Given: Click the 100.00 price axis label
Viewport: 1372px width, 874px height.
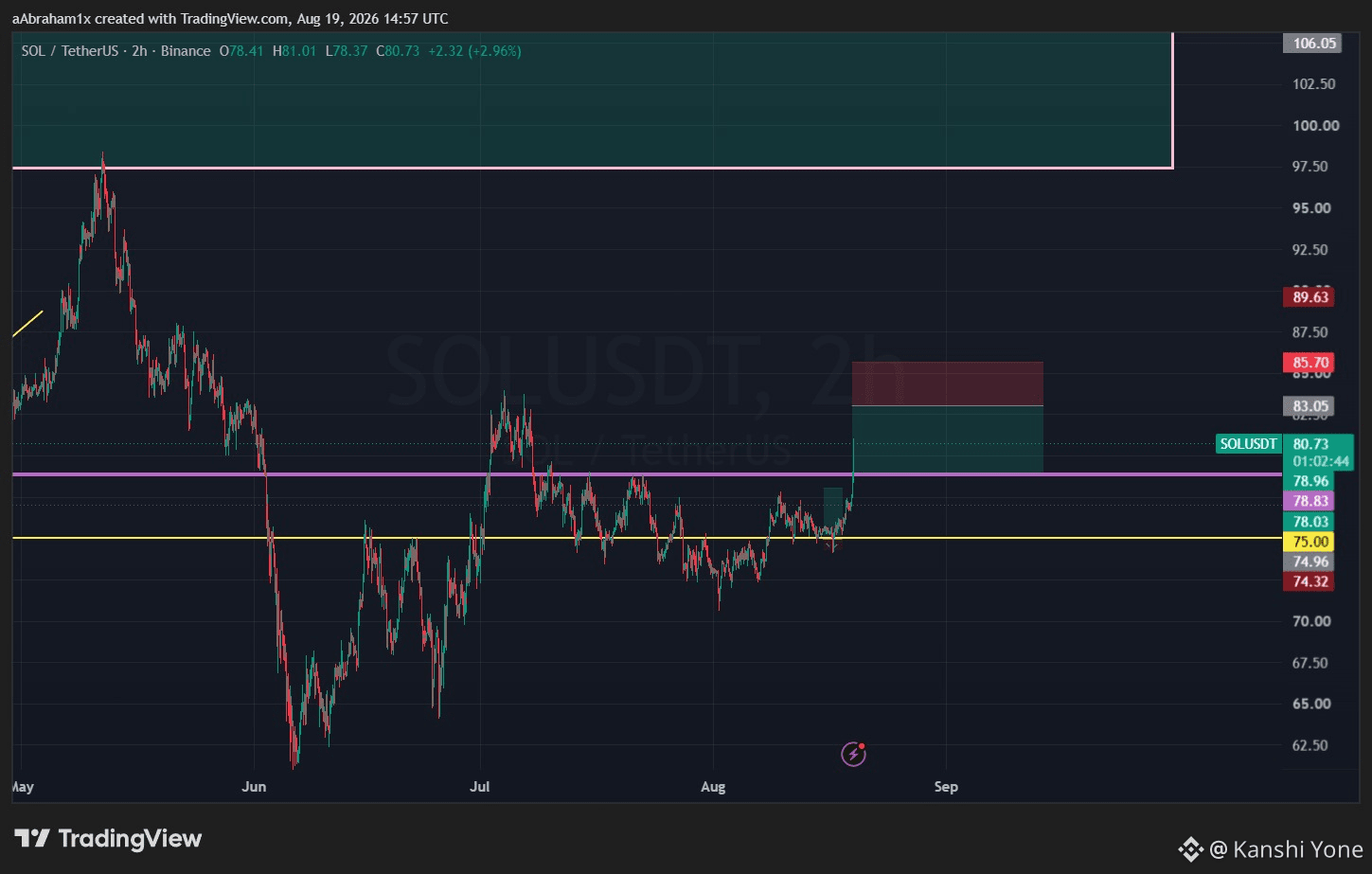Looking at the screenshot, I should click(1316, 125).
